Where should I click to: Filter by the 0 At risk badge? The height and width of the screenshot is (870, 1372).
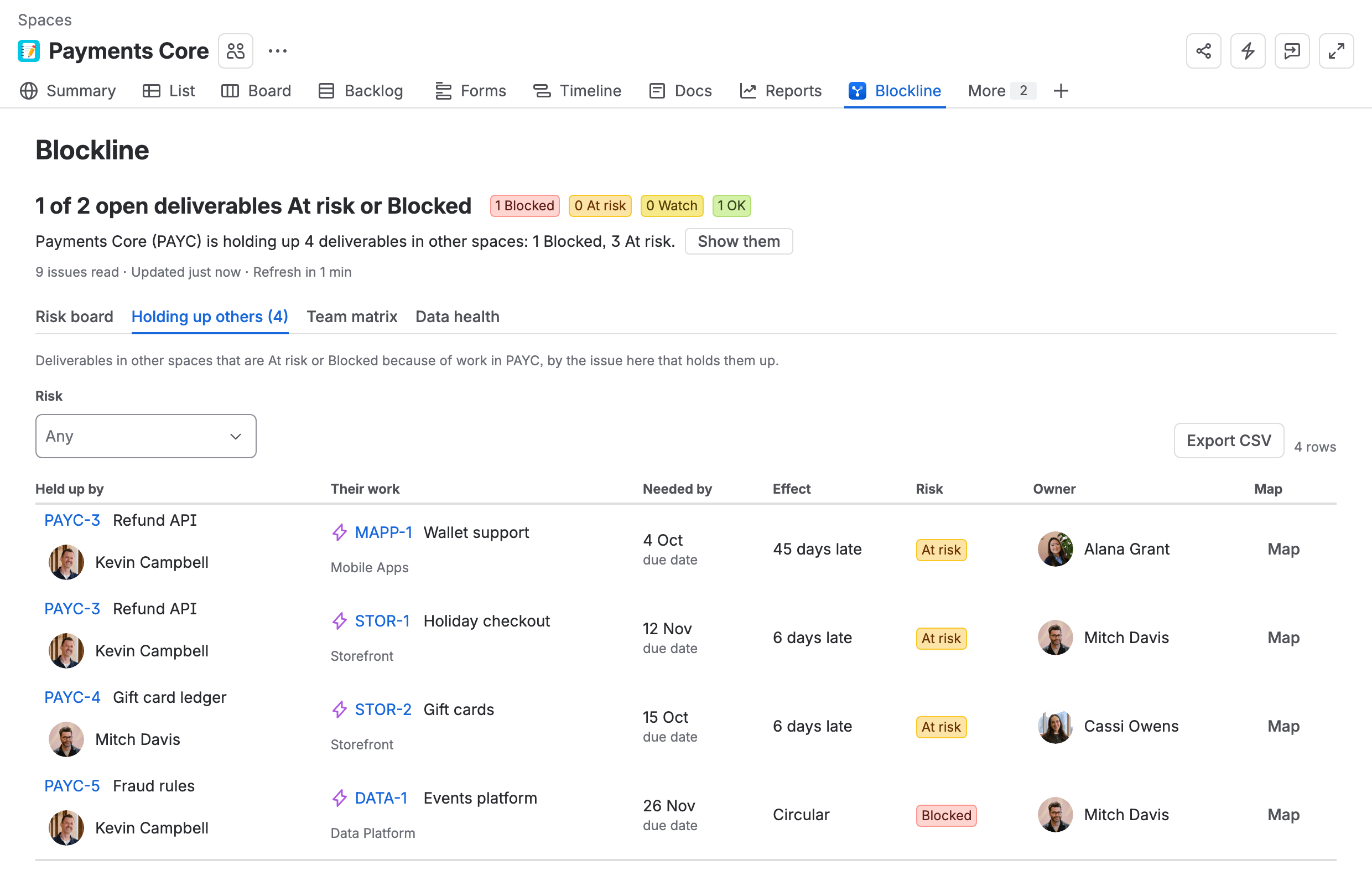point(599,206)
